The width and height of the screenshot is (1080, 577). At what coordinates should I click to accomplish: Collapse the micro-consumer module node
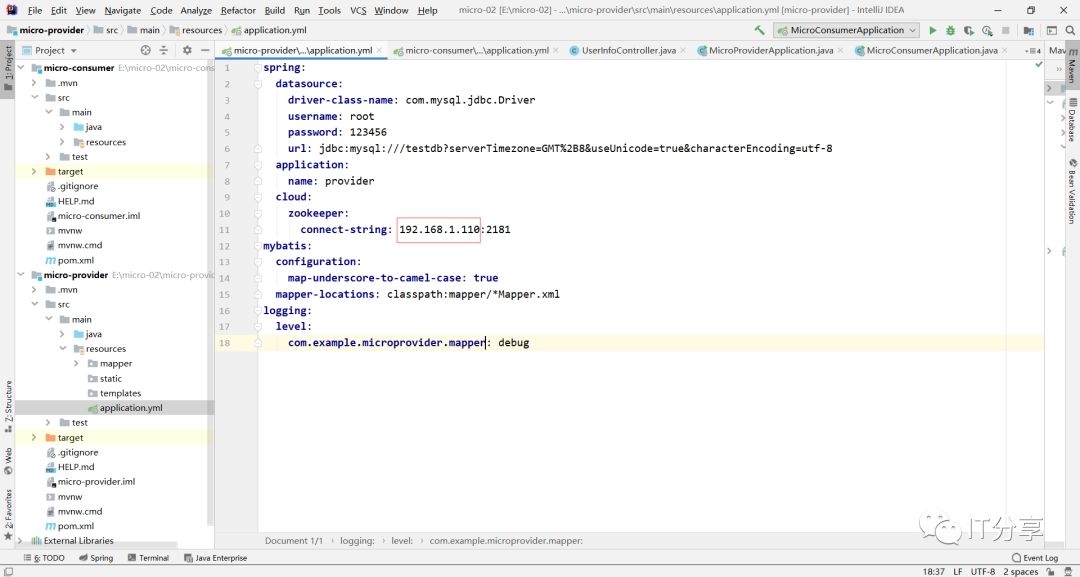point(21,67)
